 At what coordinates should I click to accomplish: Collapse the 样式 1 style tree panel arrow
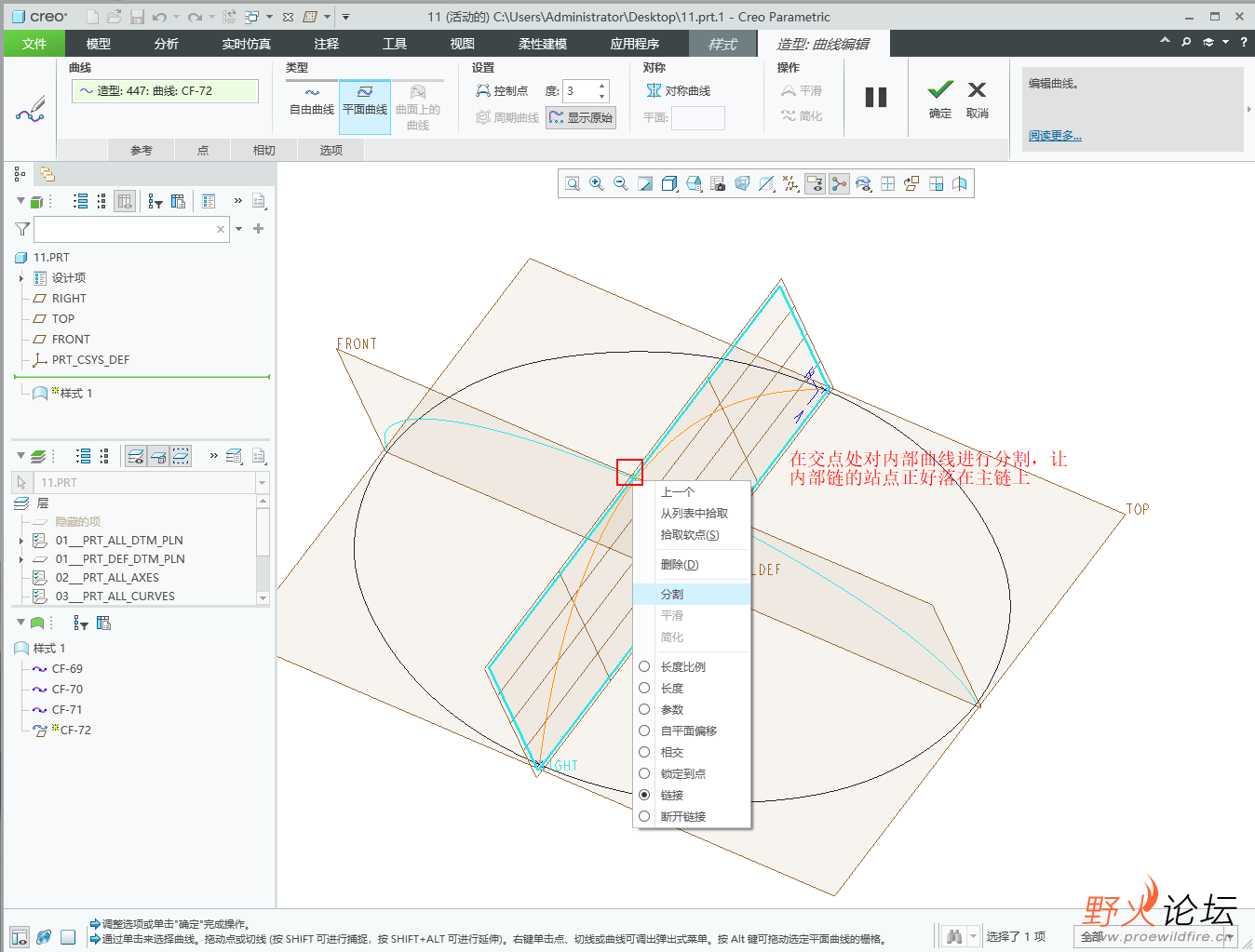[x=21, y=623]
